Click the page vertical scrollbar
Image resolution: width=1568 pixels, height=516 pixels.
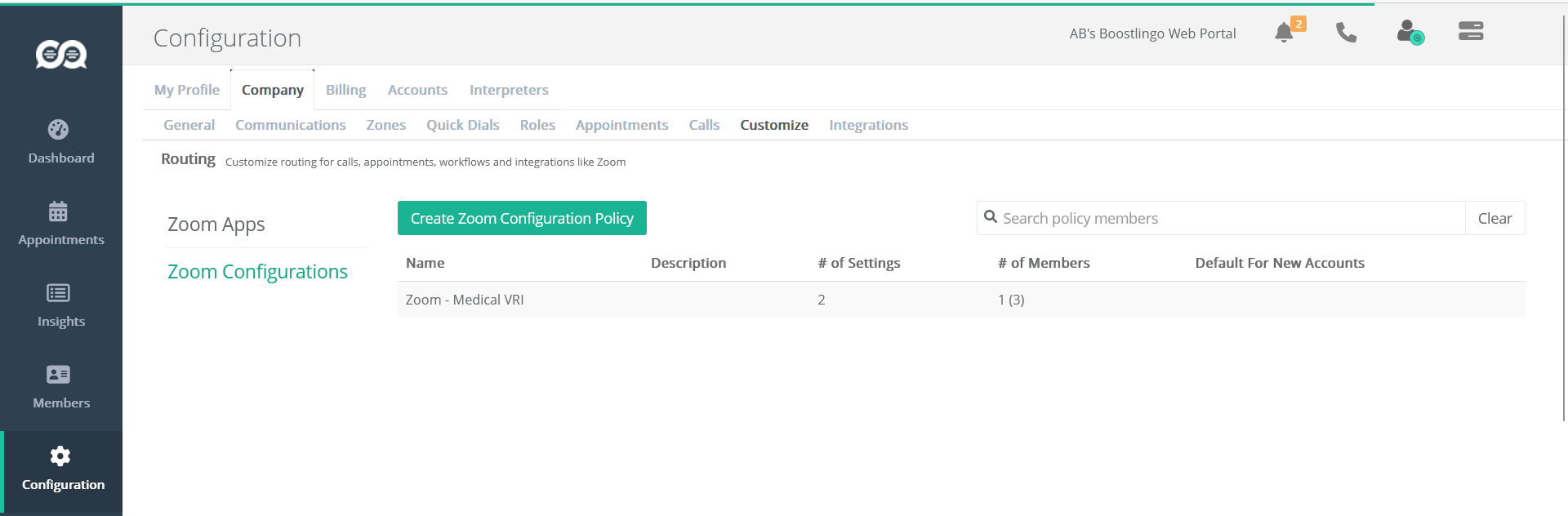pyautogui.click(x=1564, y=219)
